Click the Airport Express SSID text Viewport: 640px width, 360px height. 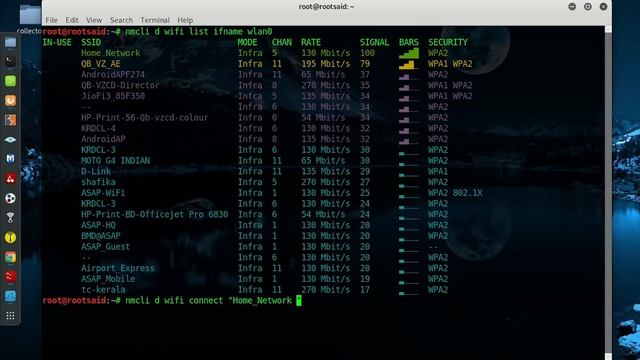point(118,268)
